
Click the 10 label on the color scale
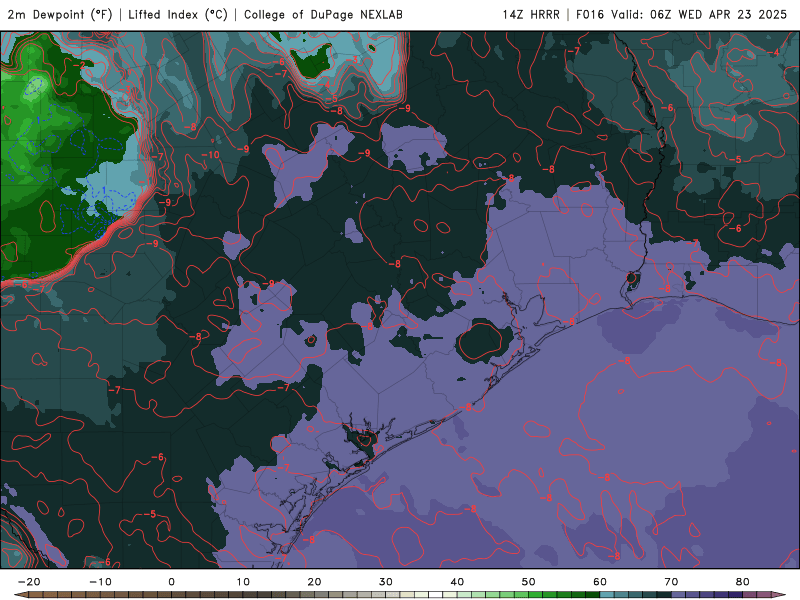coord(243,582)
